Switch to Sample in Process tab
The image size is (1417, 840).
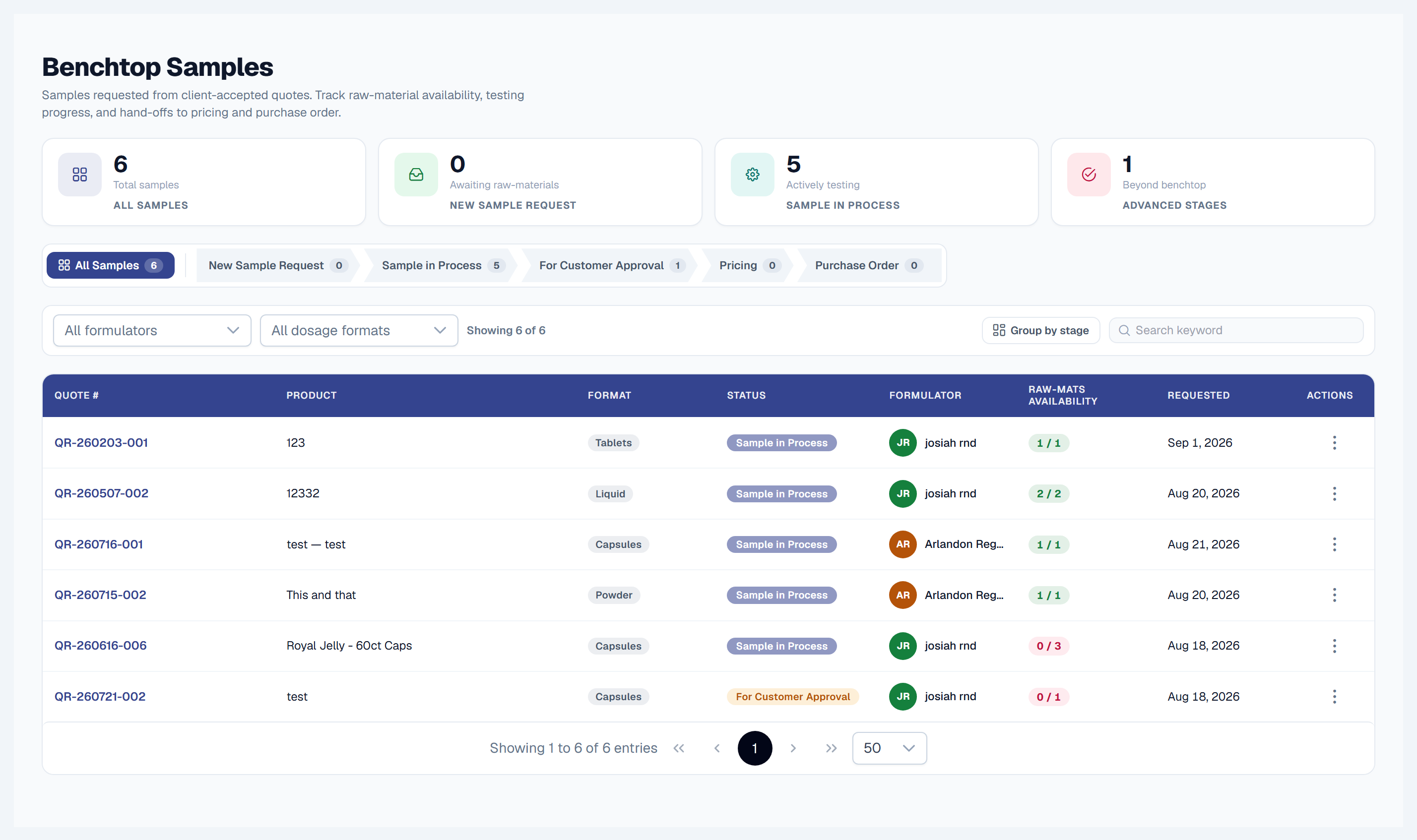(x=442, y=265)
